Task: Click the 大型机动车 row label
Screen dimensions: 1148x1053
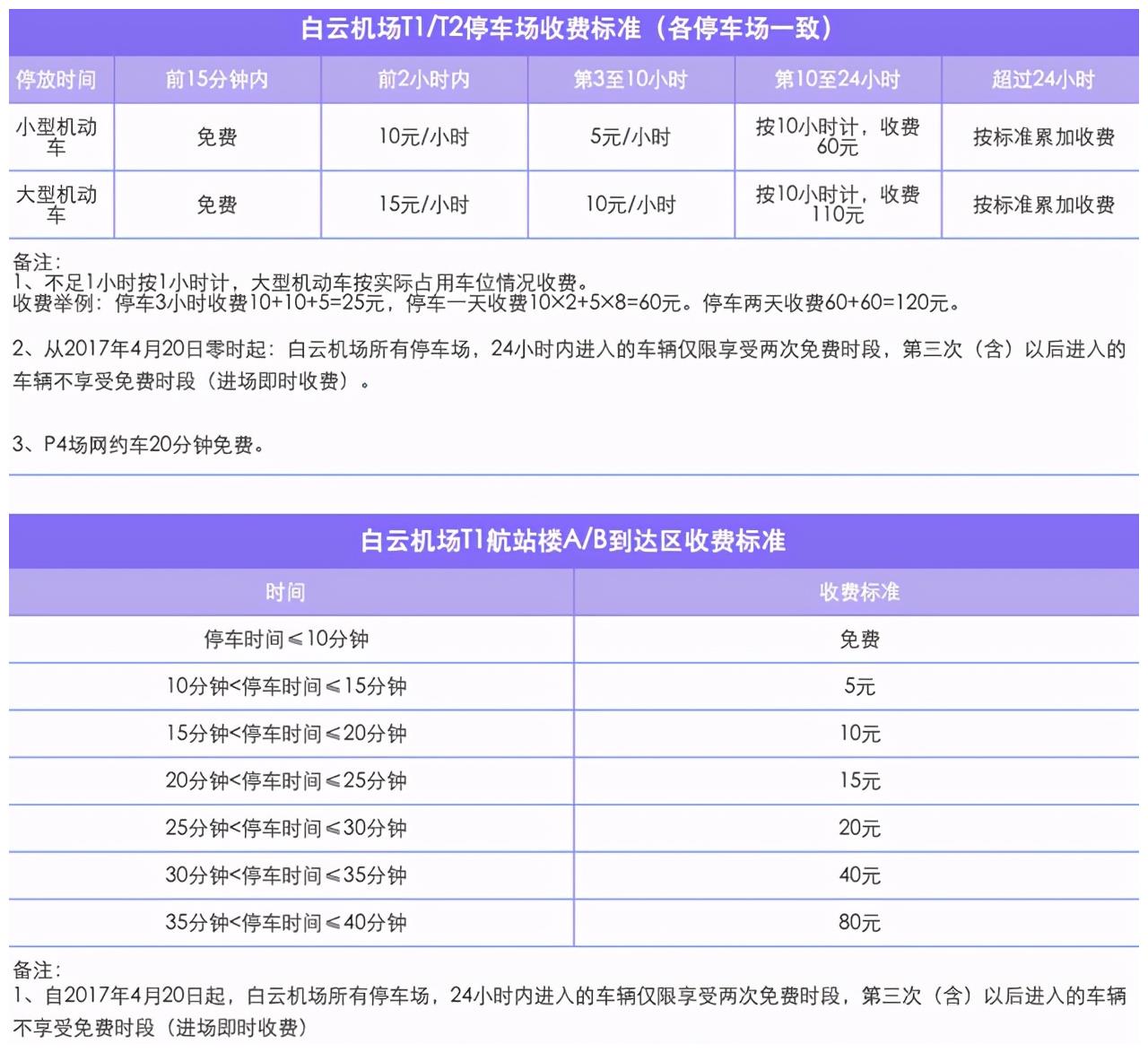Action: click(x=59, y=204)
